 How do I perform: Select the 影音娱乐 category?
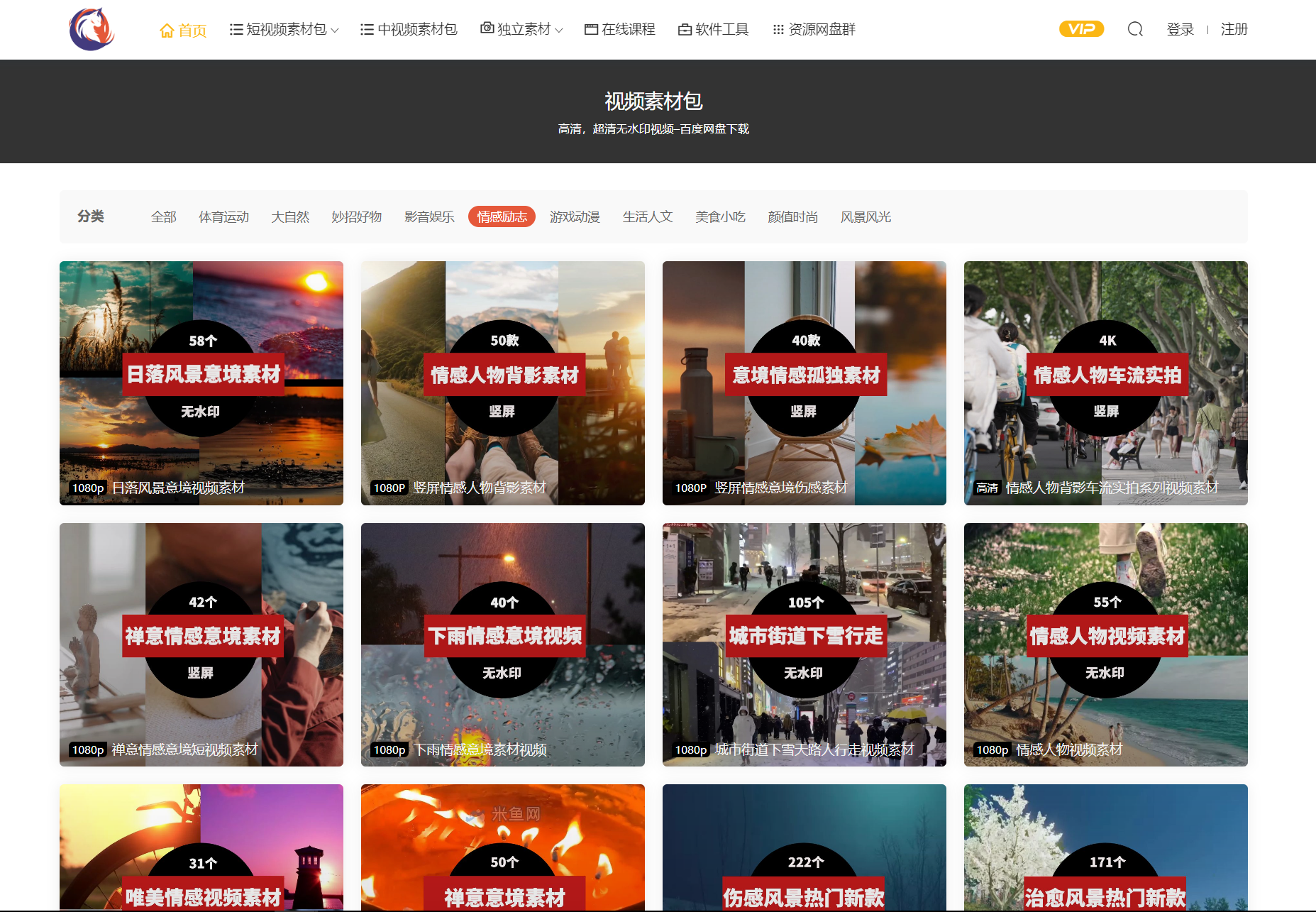(429, 216)
